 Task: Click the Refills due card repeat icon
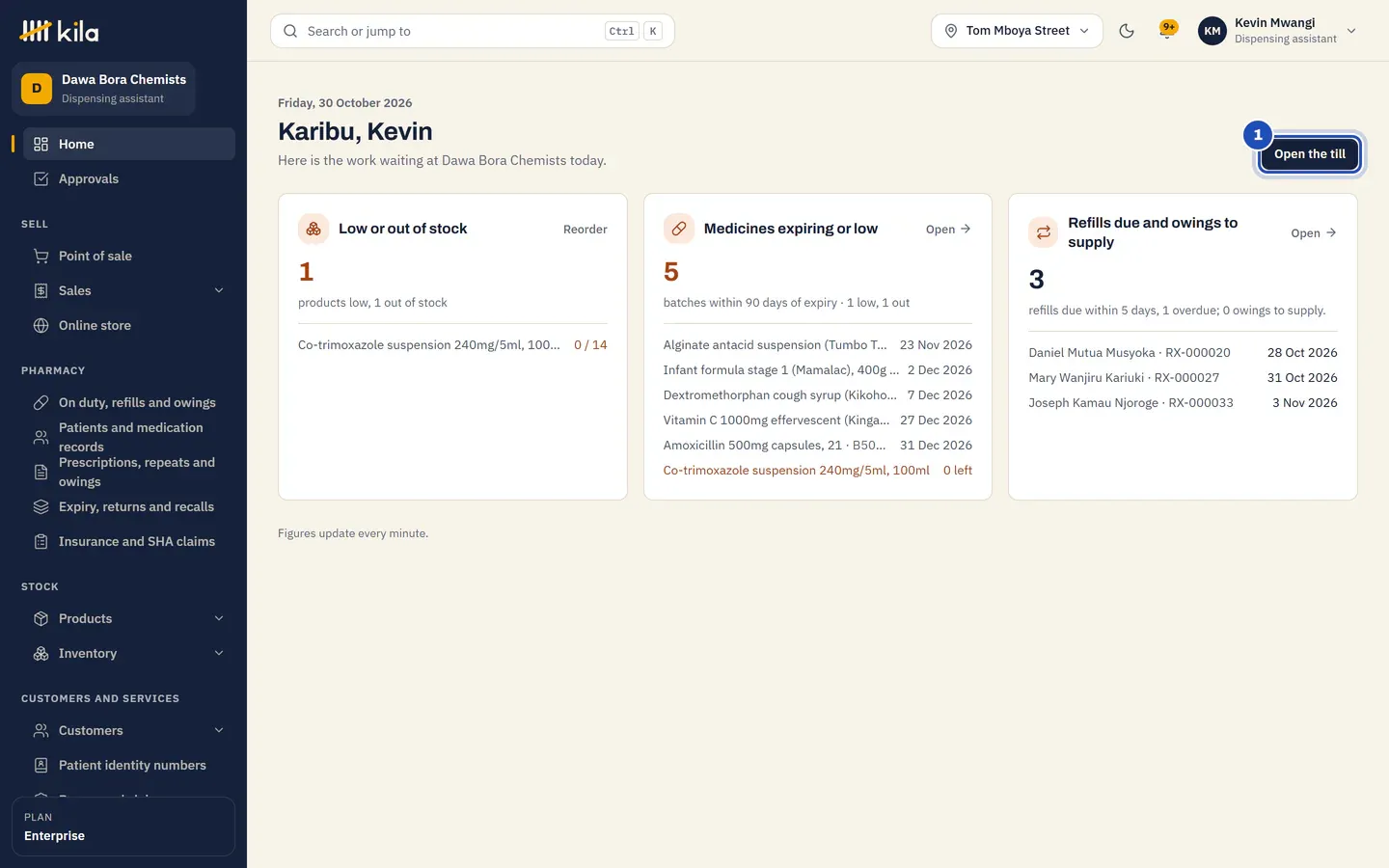coord(1044,232)
